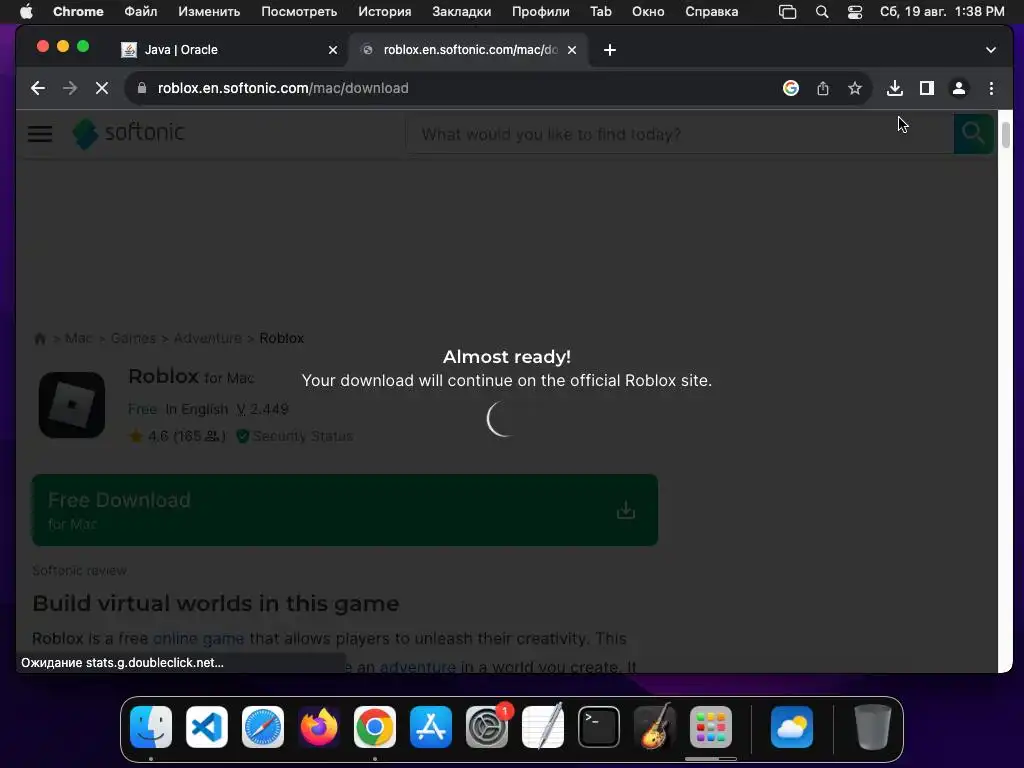Open App Store from the Dock
Viewport: 1024px width, 768px height.
tap(431, 727)
